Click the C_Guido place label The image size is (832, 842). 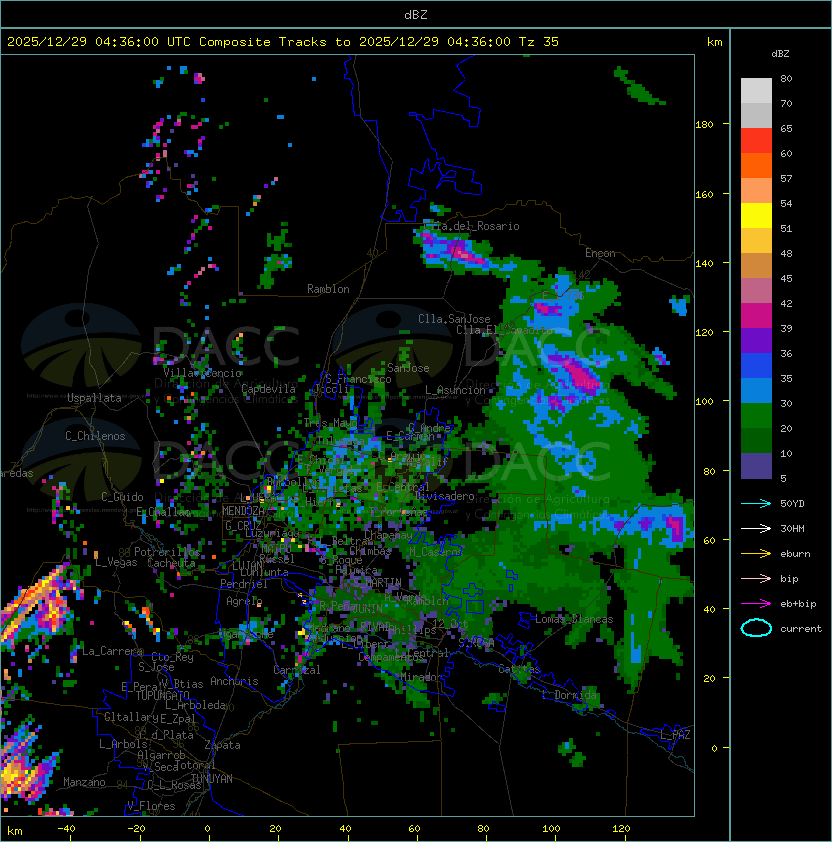(x=122, y=497)
